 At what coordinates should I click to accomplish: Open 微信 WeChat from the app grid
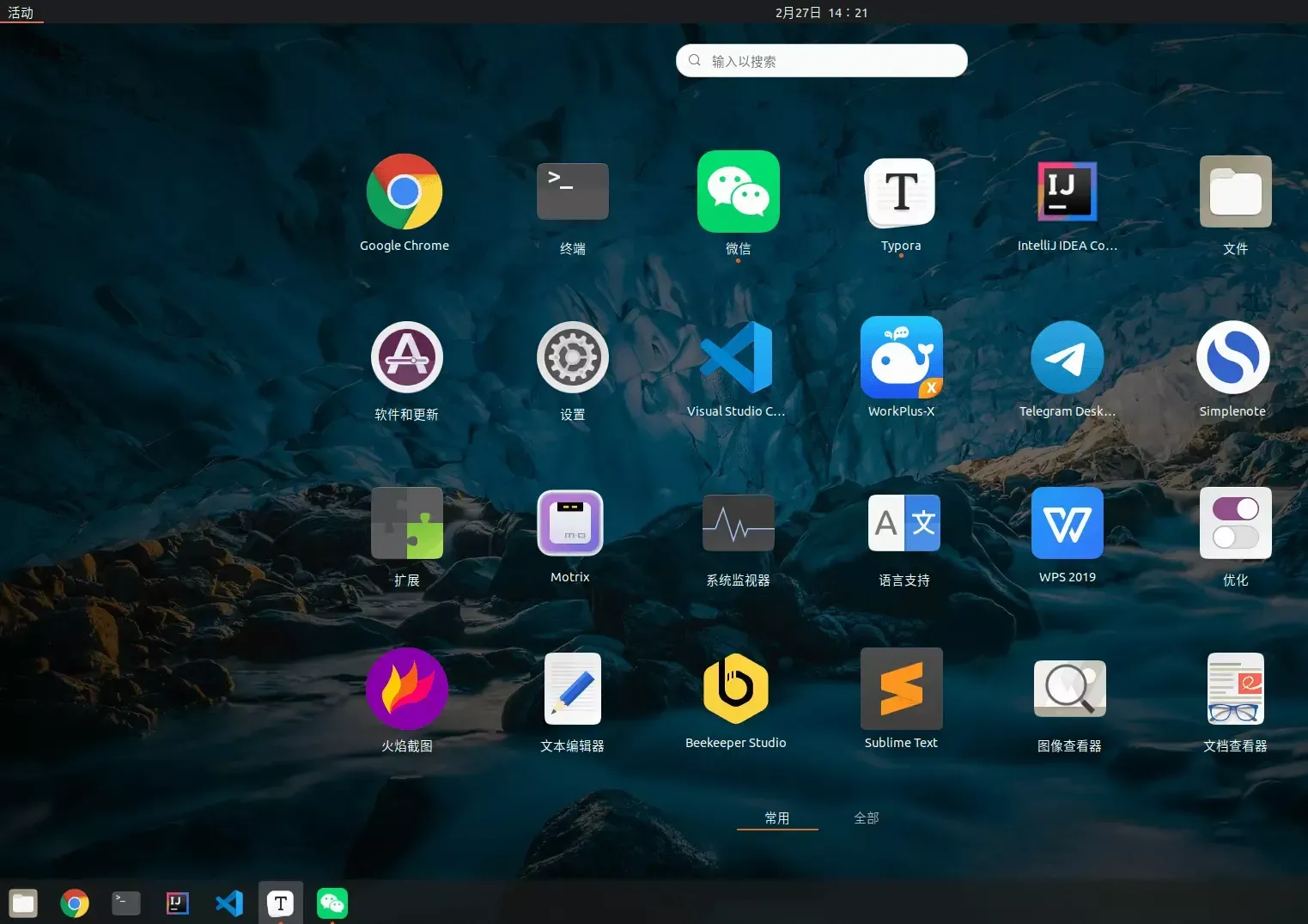tap(739, 191)
